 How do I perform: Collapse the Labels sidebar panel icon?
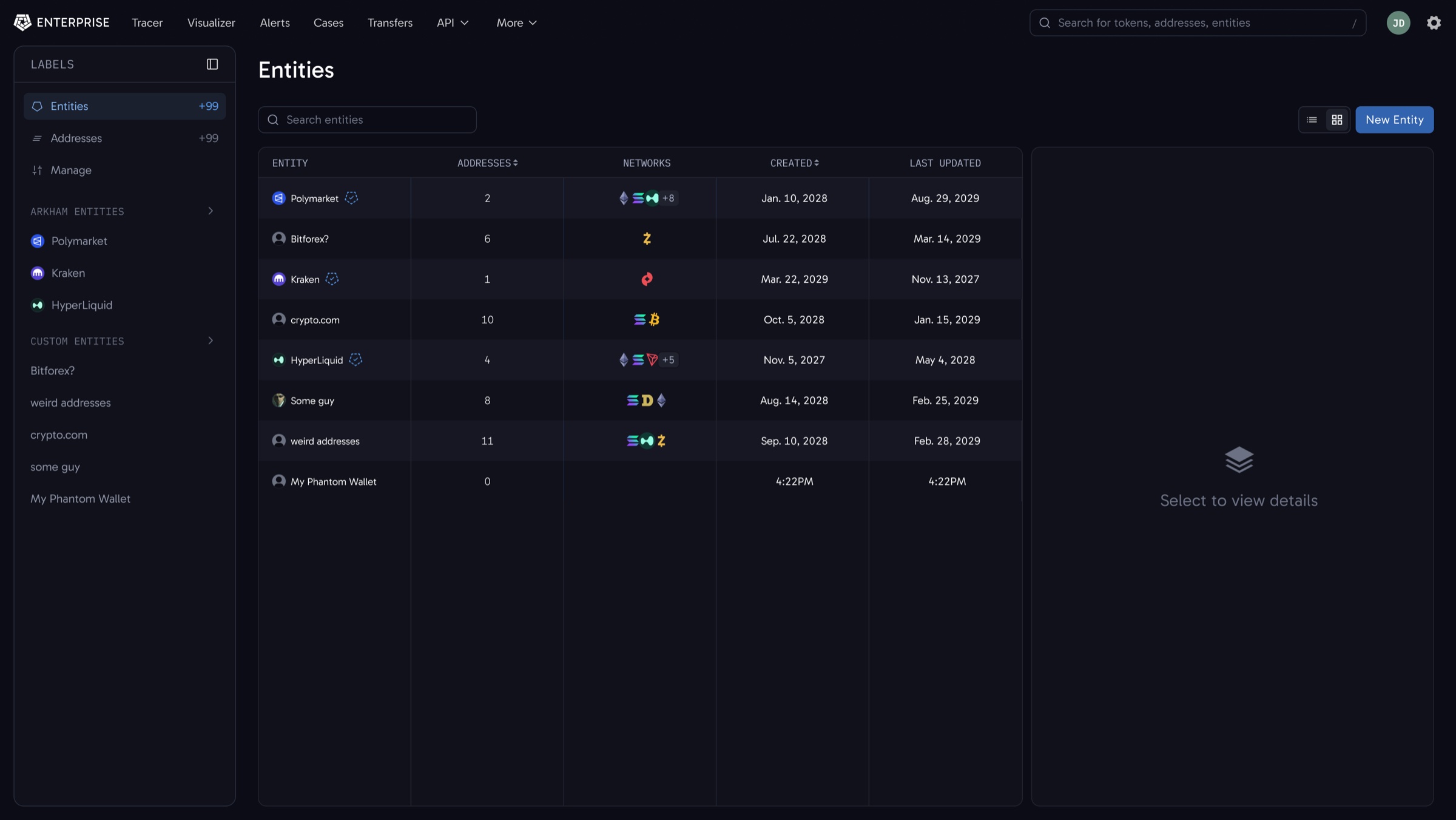pos(212,64)
